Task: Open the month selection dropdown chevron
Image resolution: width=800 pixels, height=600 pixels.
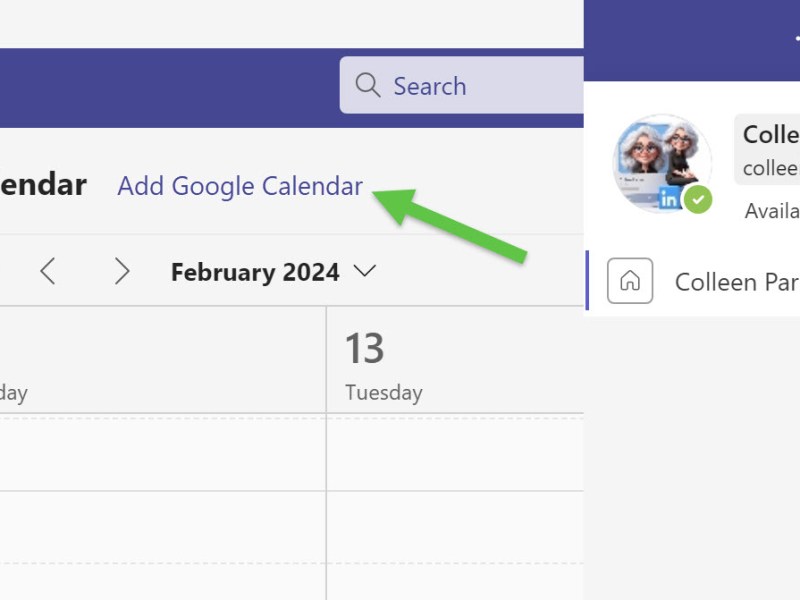Action: (x=364, y=271)
